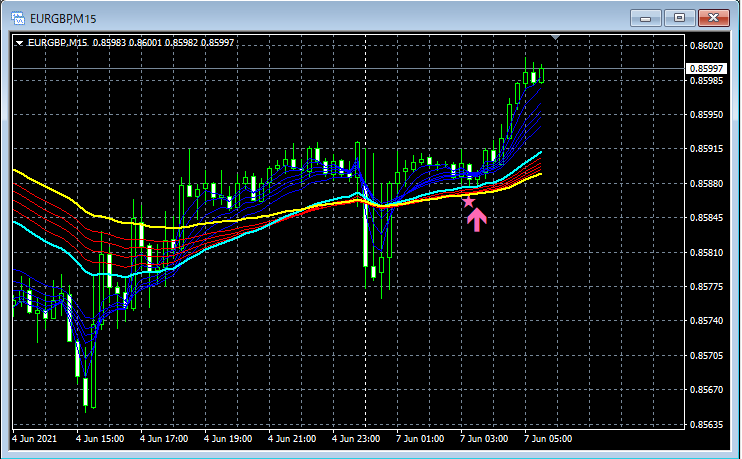Screen dimensions: 742x459
Task: Select the pink up arrow signal
Action: [477, 220]
